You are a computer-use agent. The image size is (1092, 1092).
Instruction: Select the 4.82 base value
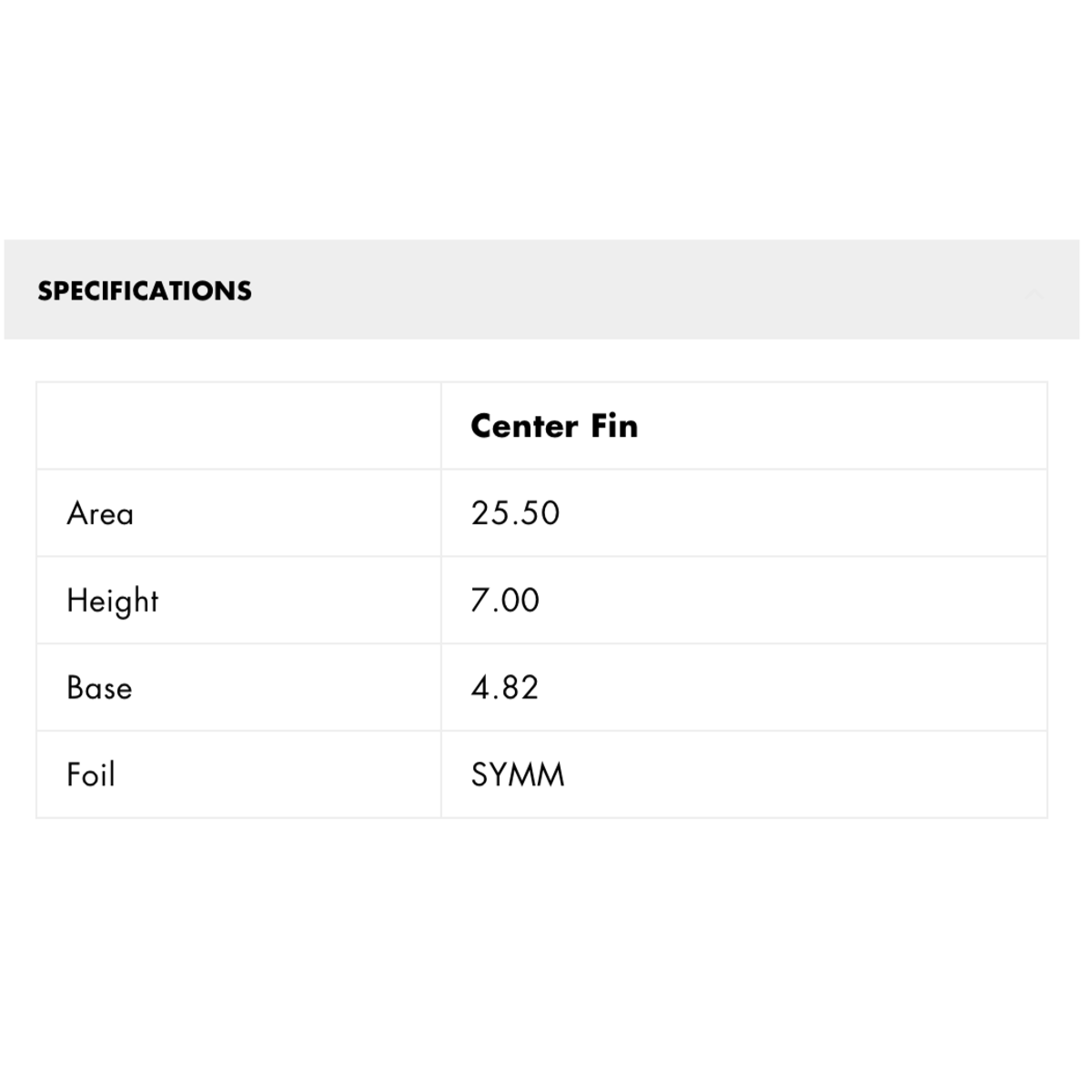(x=505, y=688)
